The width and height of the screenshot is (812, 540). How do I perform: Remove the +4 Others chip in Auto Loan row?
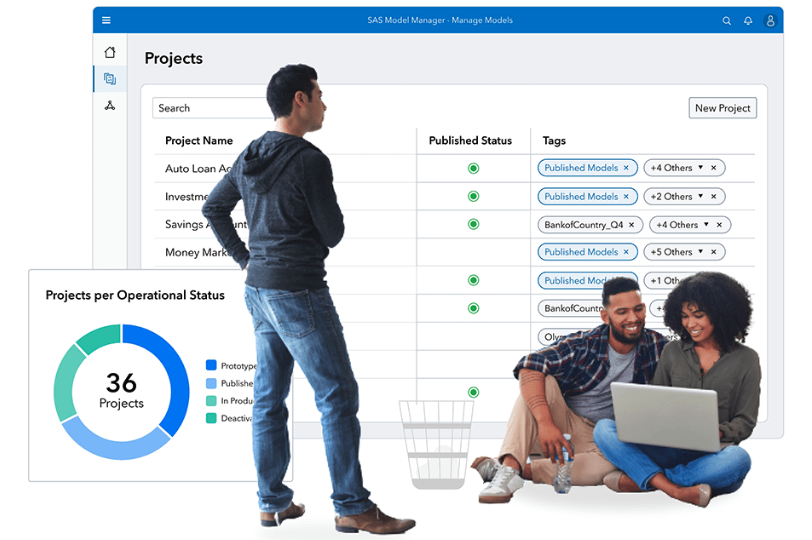(x=714, y=168)
